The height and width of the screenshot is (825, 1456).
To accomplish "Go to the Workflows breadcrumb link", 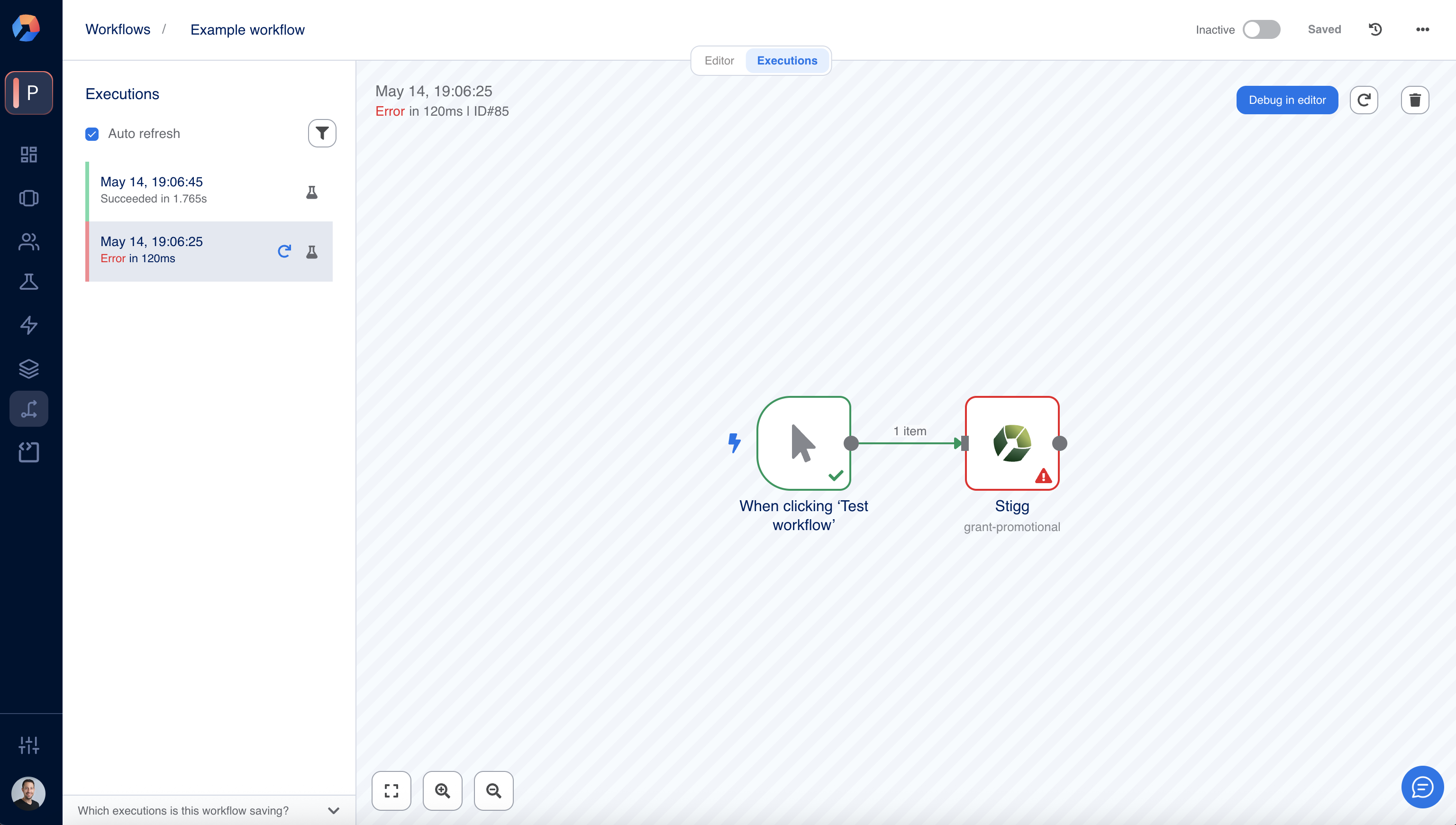I will (x=118, y=29).
